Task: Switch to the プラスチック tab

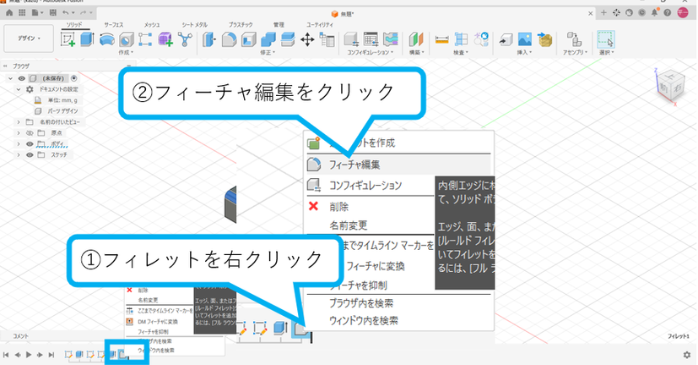Action: click(240, 25)
